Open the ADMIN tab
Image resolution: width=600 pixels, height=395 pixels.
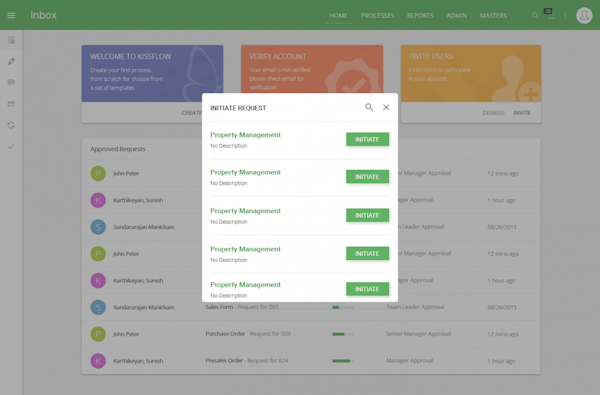tap(457, 16)
